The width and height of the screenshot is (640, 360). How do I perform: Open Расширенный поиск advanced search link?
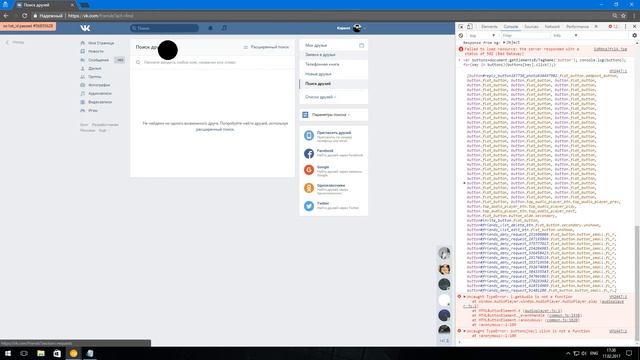(x=266, y=47)
